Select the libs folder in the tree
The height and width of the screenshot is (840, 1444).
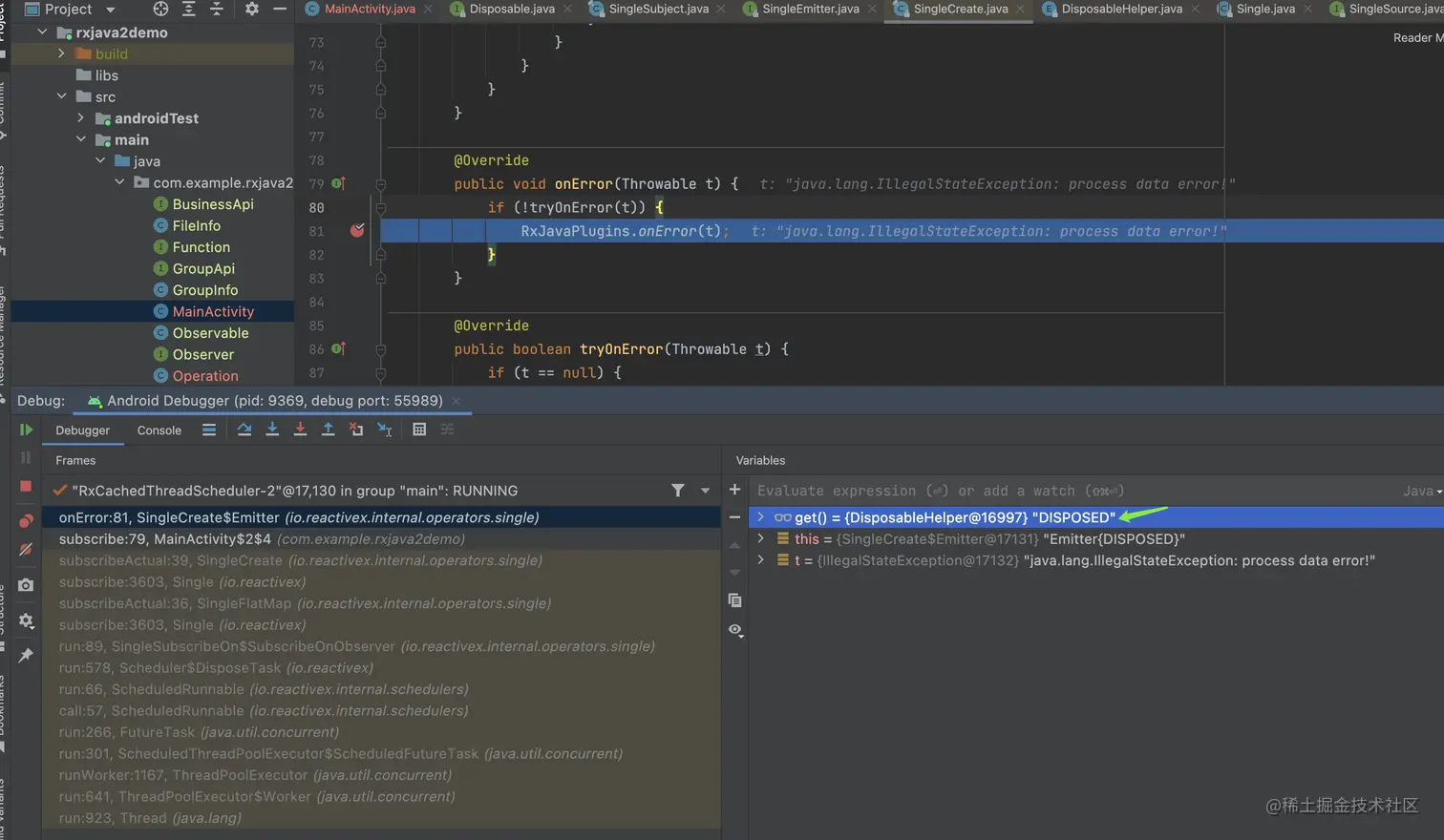[106, 74]
